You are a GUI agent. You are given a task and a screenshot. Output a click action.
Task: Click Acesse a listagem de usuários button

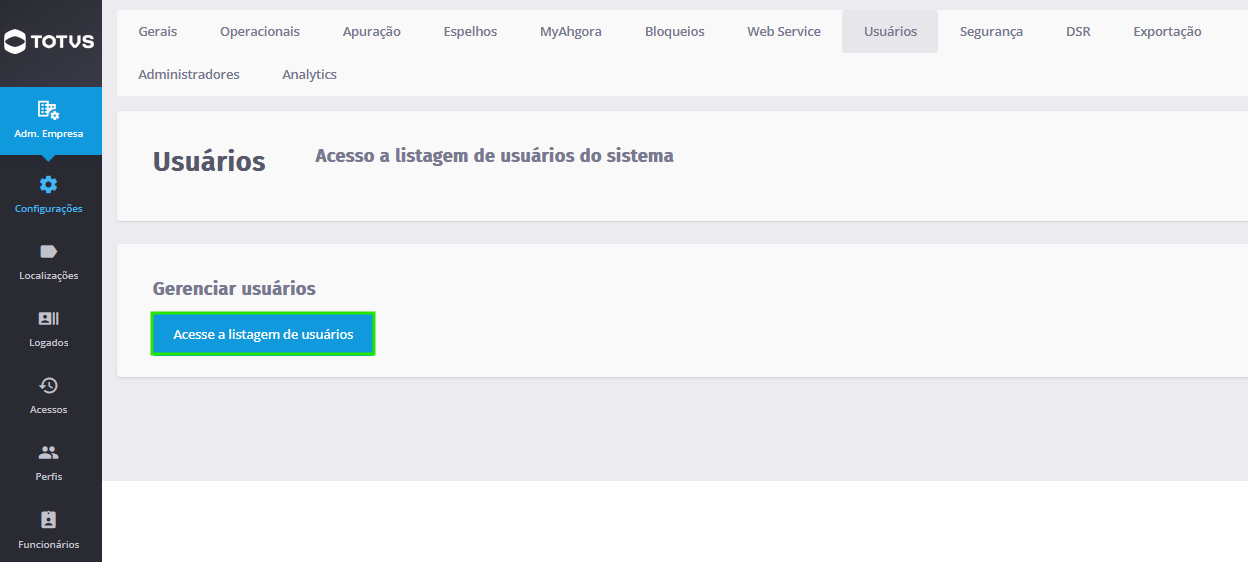[x=263, y=334]
